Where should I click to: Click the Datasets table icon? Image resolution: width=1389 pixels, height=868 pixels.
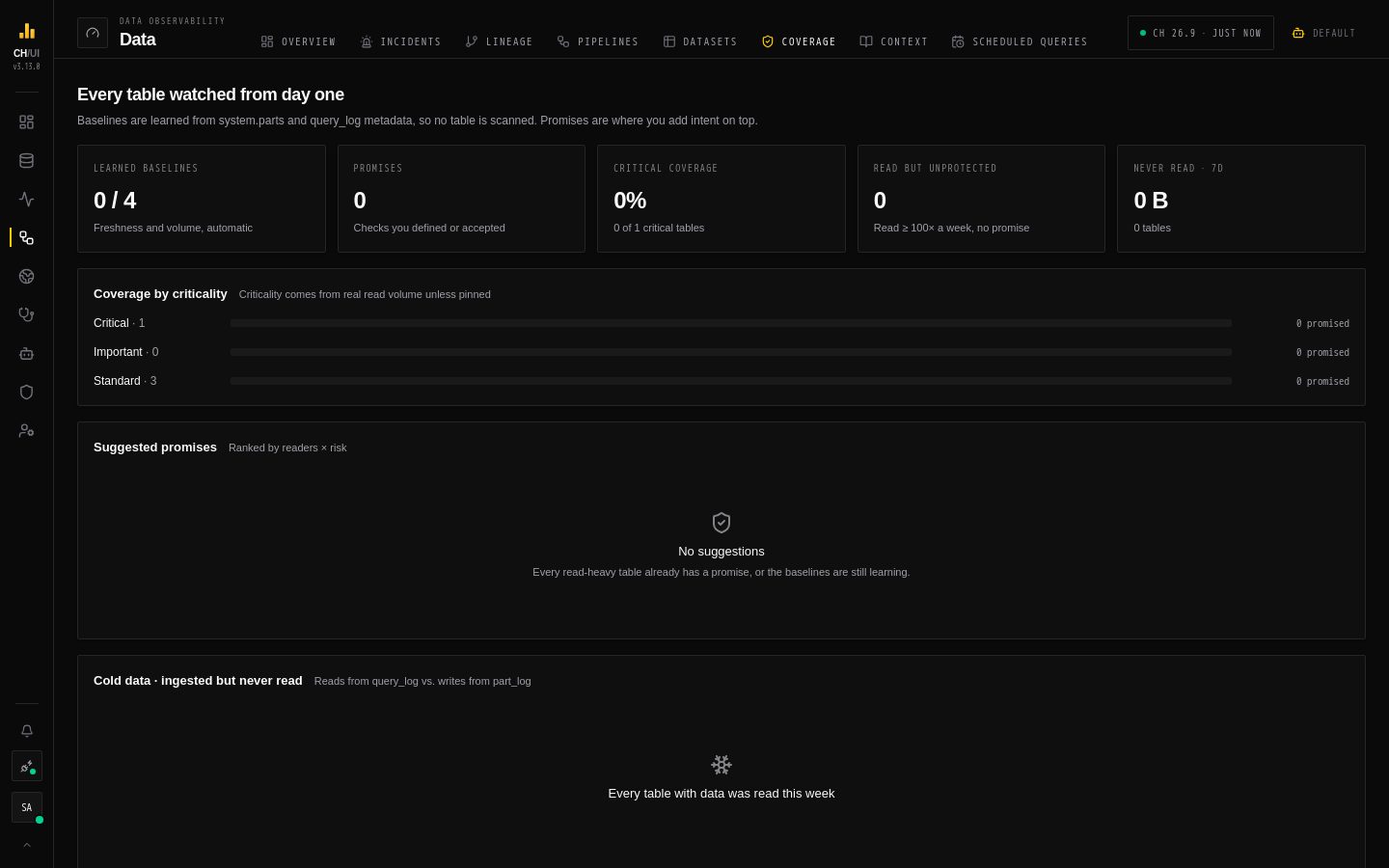coord(669,41)
